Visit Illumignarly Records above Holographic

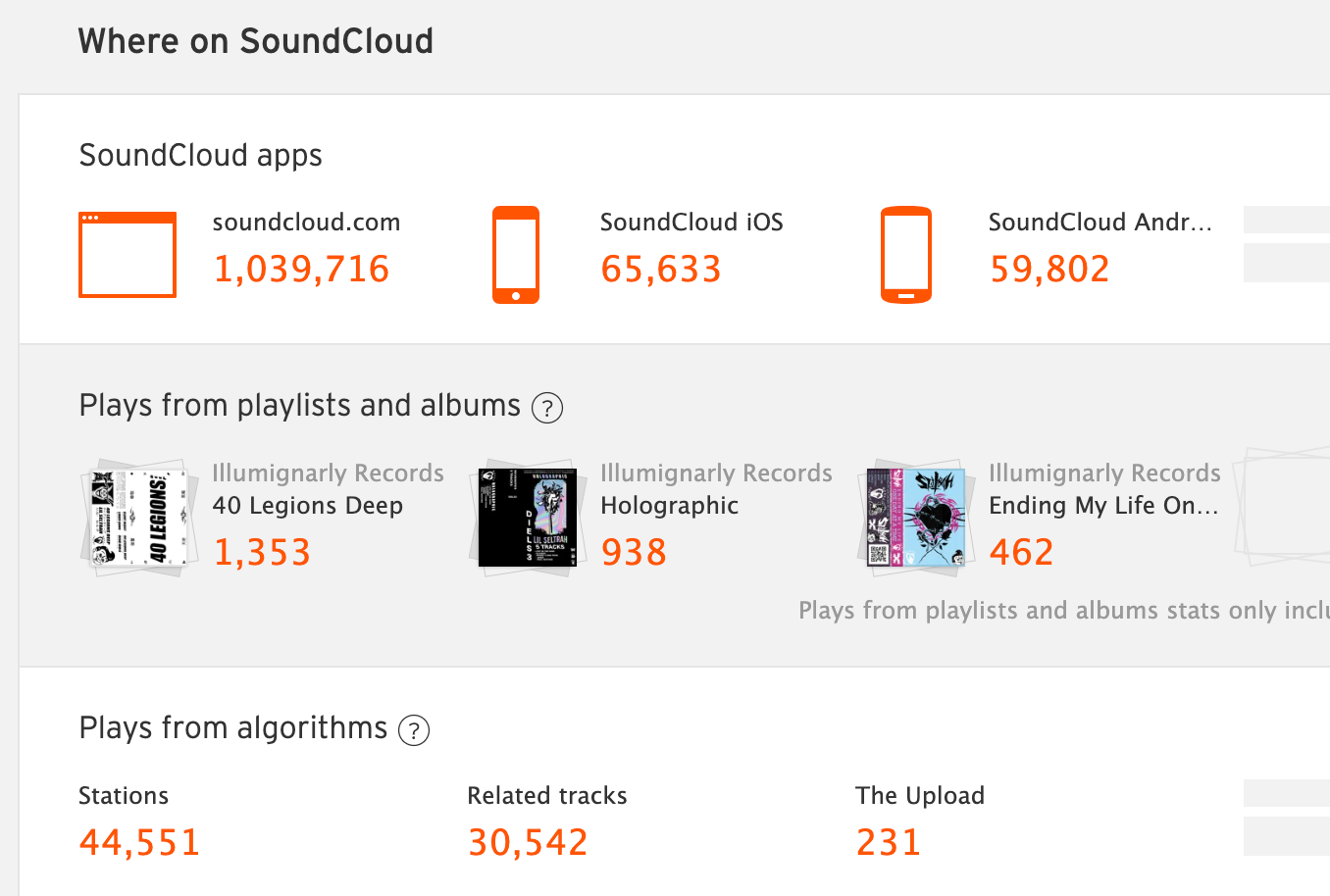[716, 473]
